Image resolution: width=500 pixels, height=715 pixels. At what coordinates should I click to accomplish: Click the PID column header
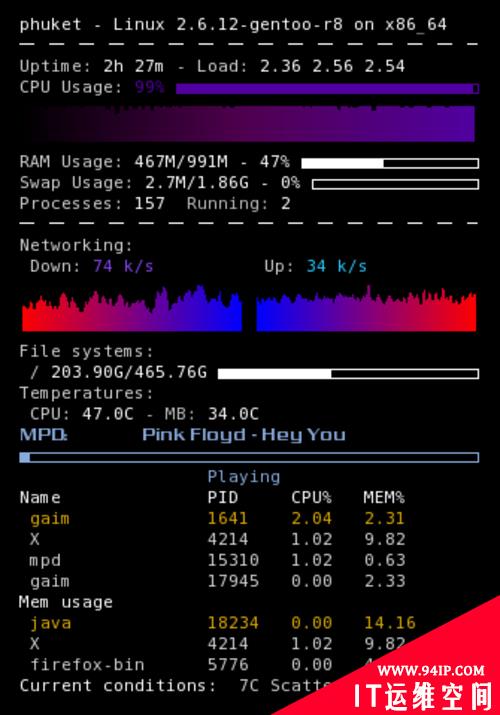pos(223,497)
